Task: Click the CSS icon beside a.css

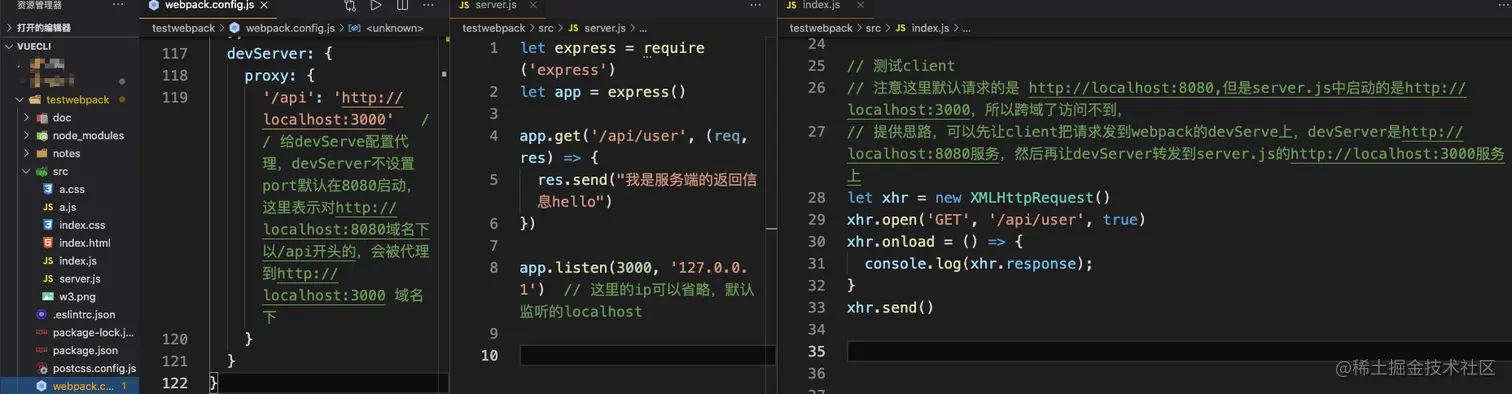Action: pyautogui.click(x=48, y=189)
